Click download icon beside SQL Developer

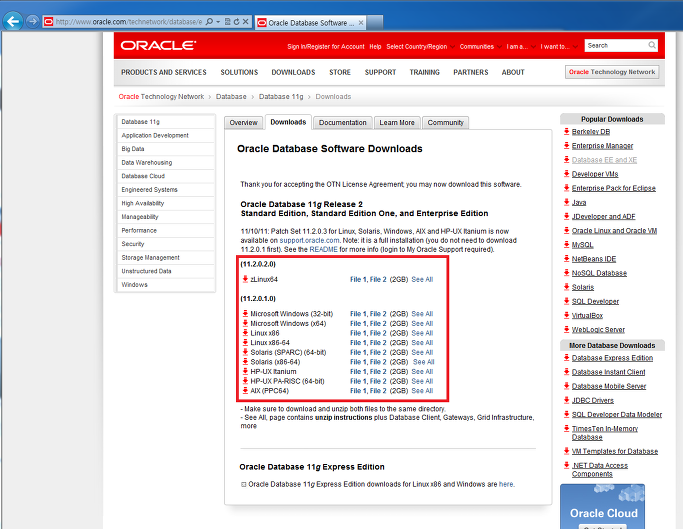click(566, 301)
